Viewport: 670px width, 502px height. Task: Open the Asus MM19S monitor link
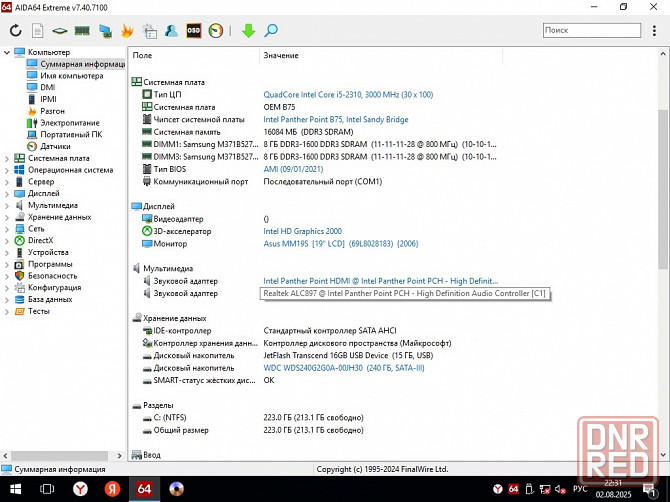tap(341, 244)
